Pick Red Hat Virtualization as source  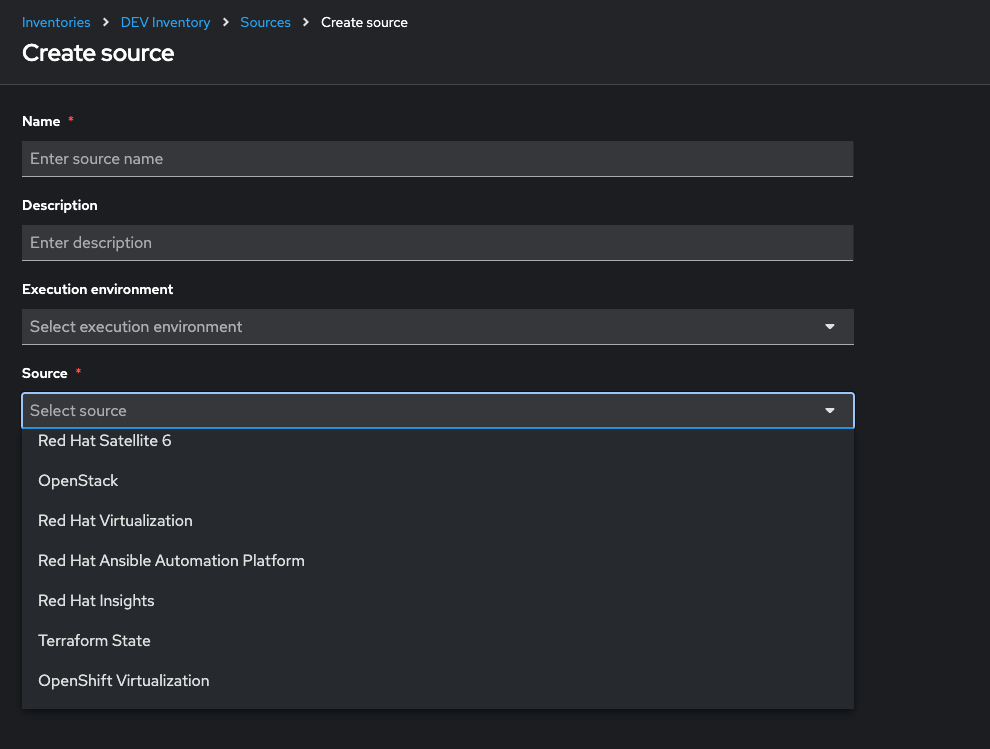pos(115,521)
